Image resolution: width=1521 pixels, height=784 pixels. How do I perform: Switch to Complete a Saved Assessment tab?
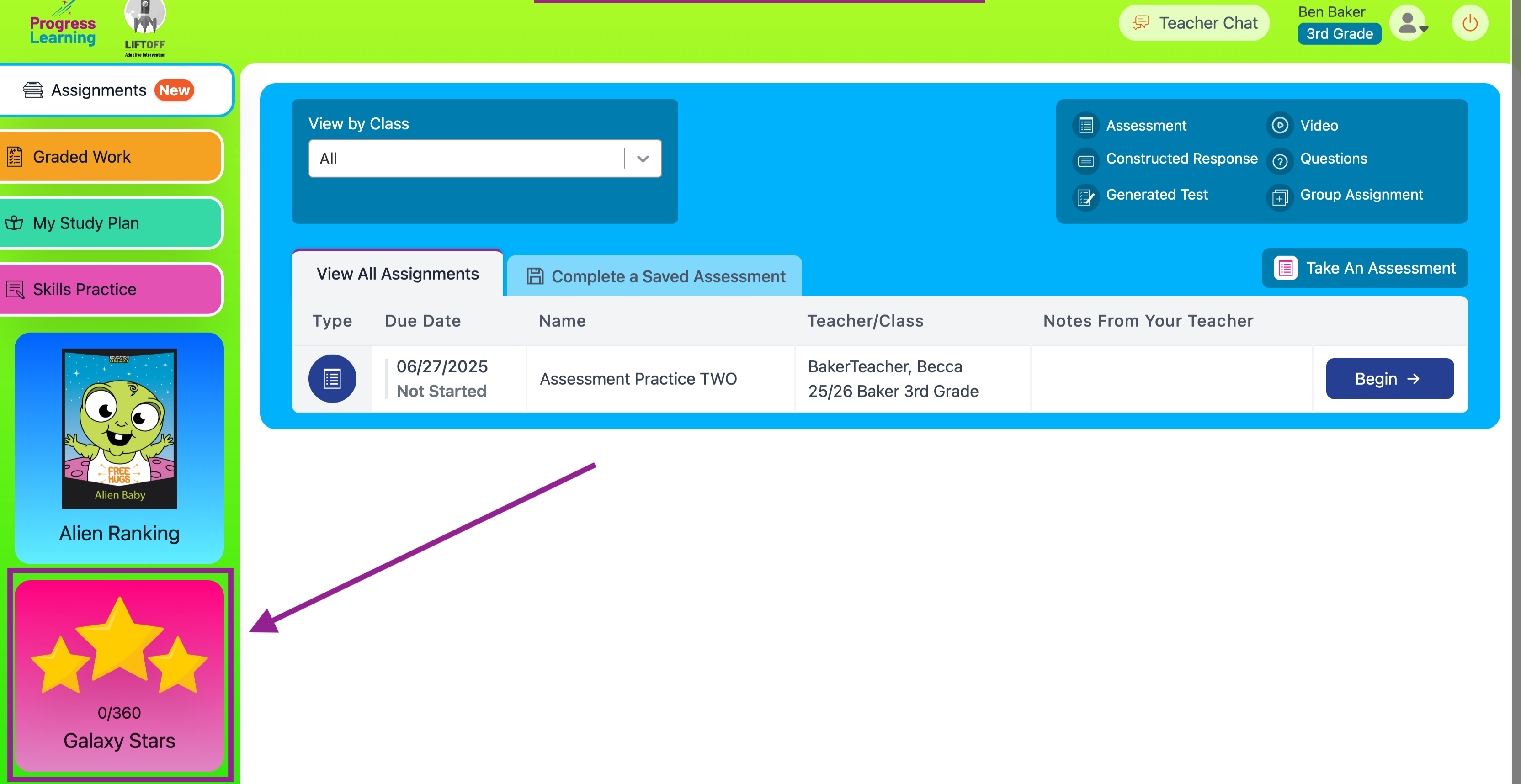tap(654, 276)
